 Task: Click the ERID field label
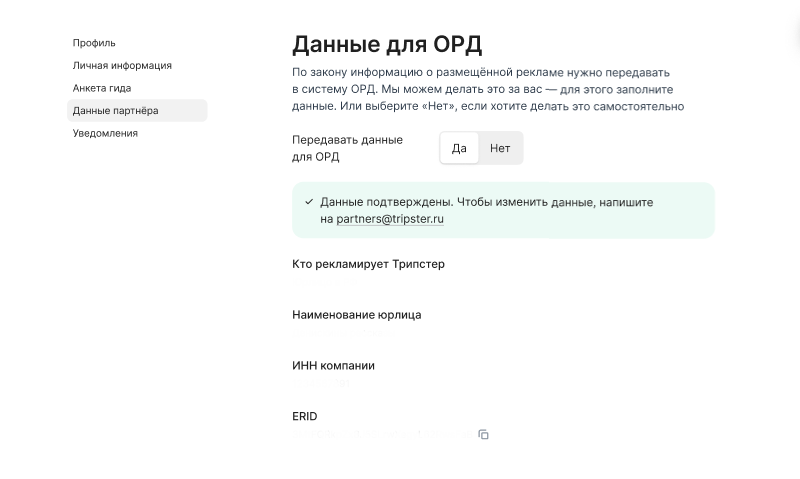pos(304,416)
